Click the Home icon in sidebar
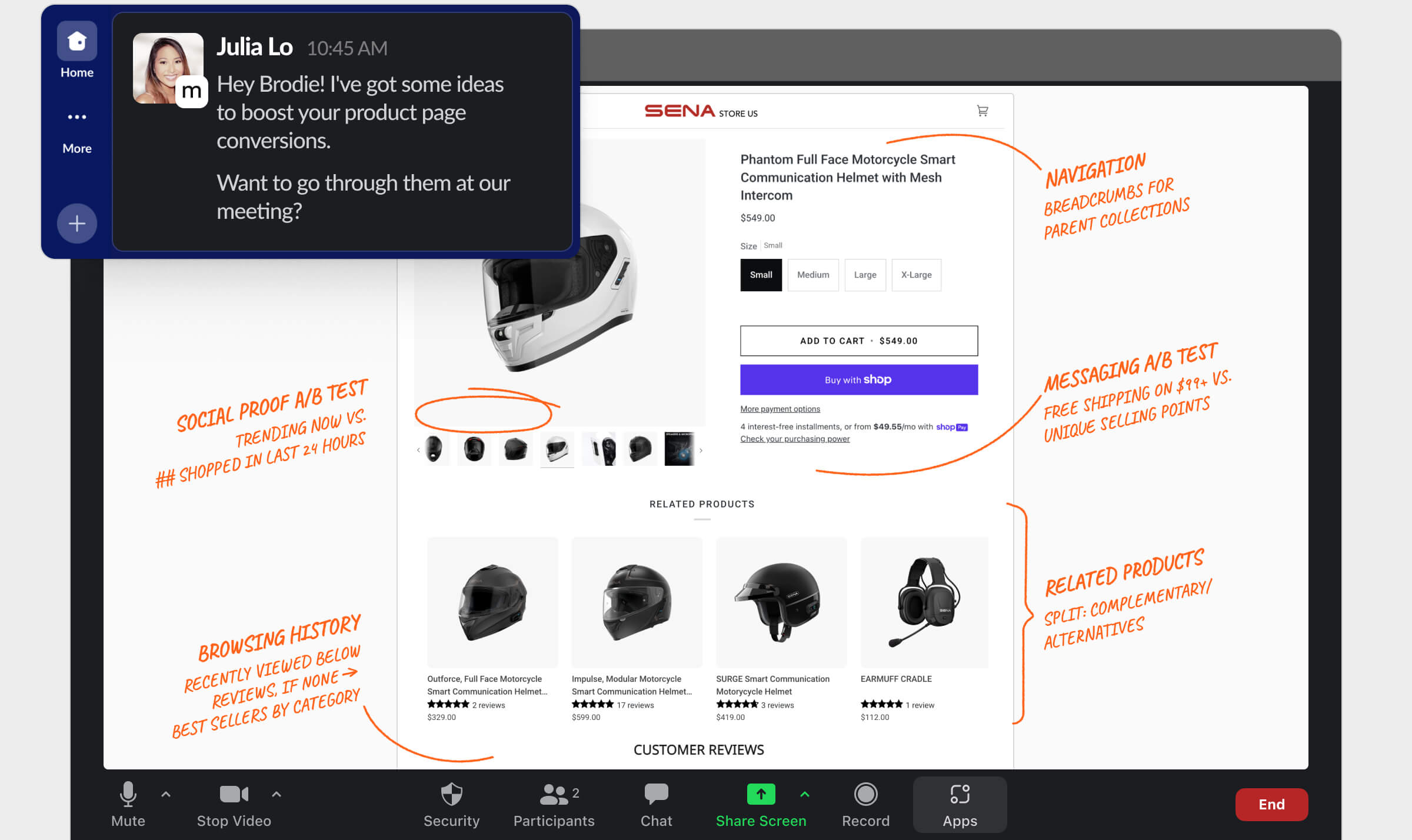 (x=77, y=42)
